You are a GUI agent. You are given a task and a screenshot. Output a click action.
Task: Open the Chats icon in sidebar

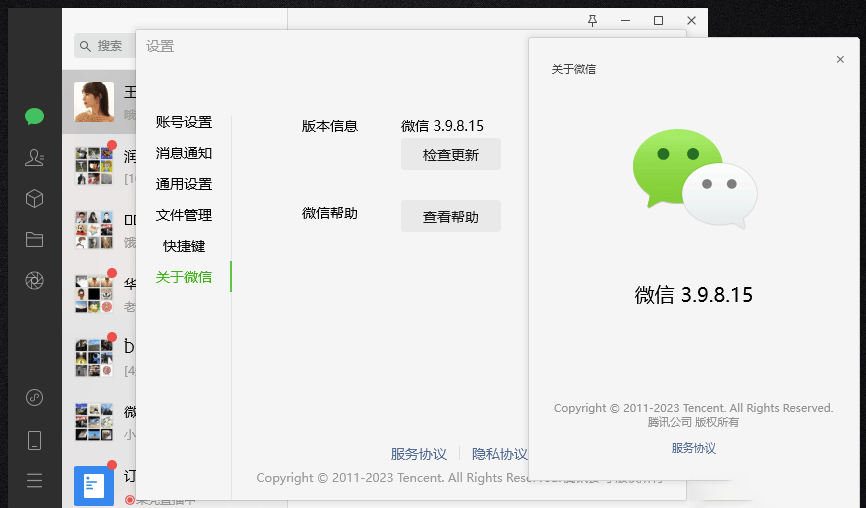pyautogui.click(x=34, y=117)
